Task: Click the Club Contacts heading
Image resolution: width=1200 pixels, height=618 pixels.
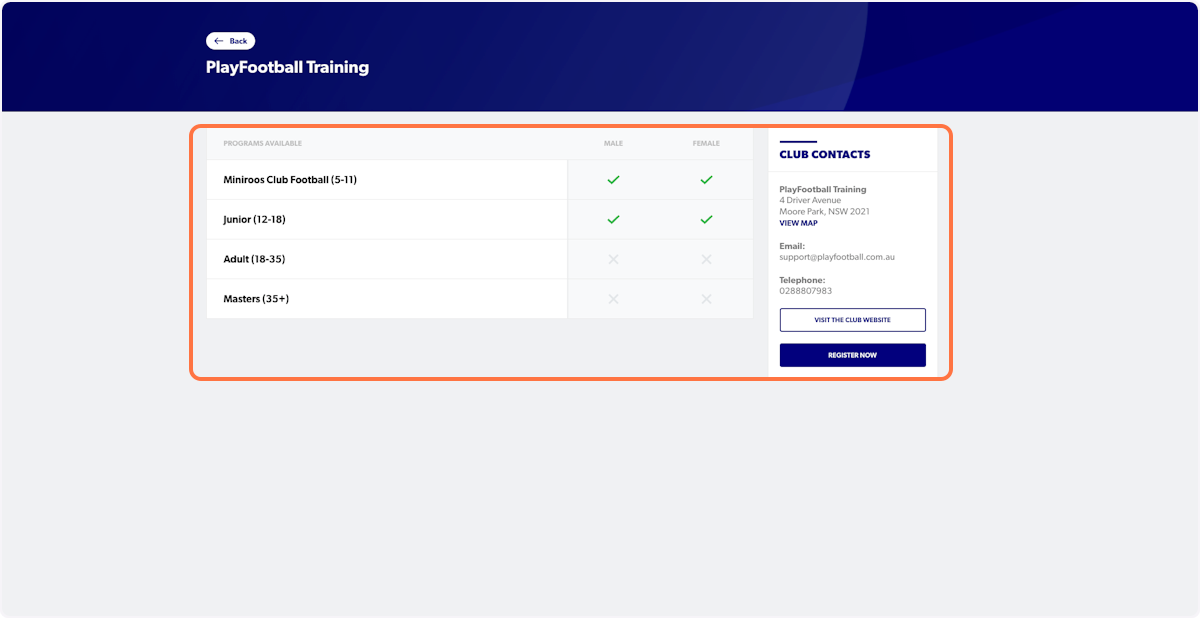Action: (x=825, y=155)
